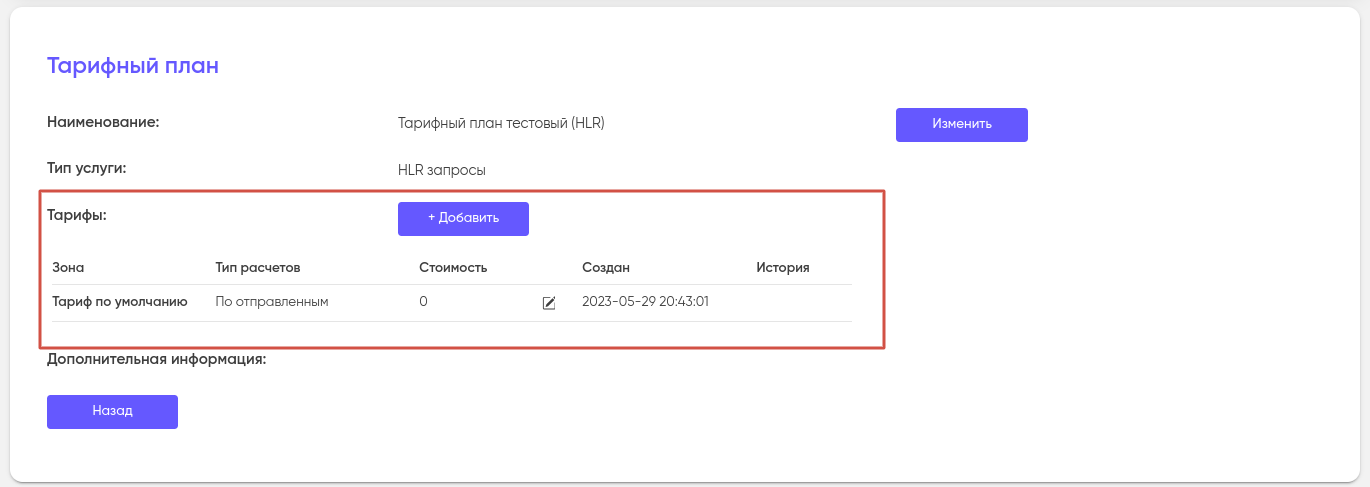This screenshot has width=1370, height=487.
Task: Go back with the Назад button
Action: (112, 411)
